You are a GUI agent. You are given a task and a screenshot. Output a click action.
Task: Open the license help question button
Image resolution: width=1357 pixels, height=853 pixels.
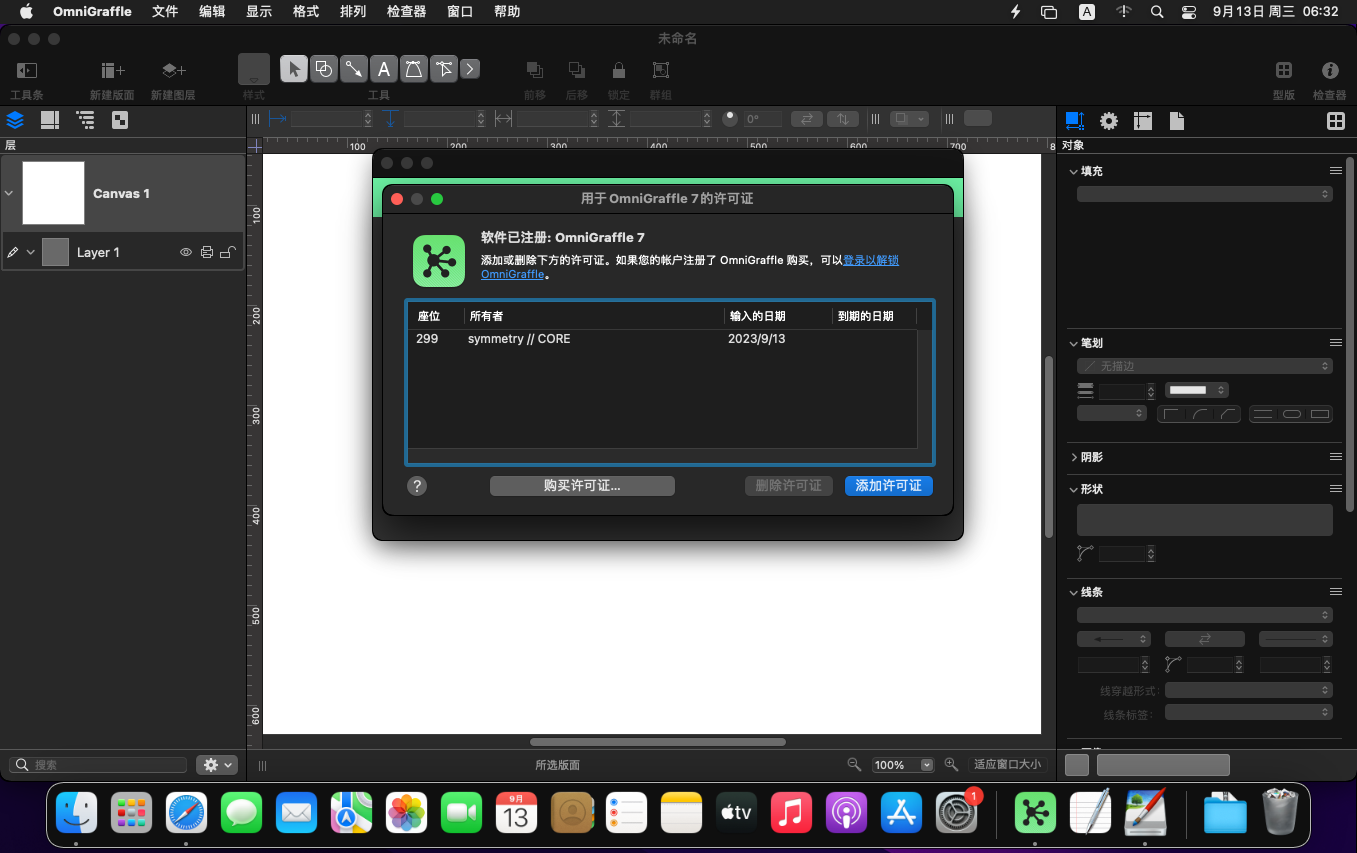418,486
